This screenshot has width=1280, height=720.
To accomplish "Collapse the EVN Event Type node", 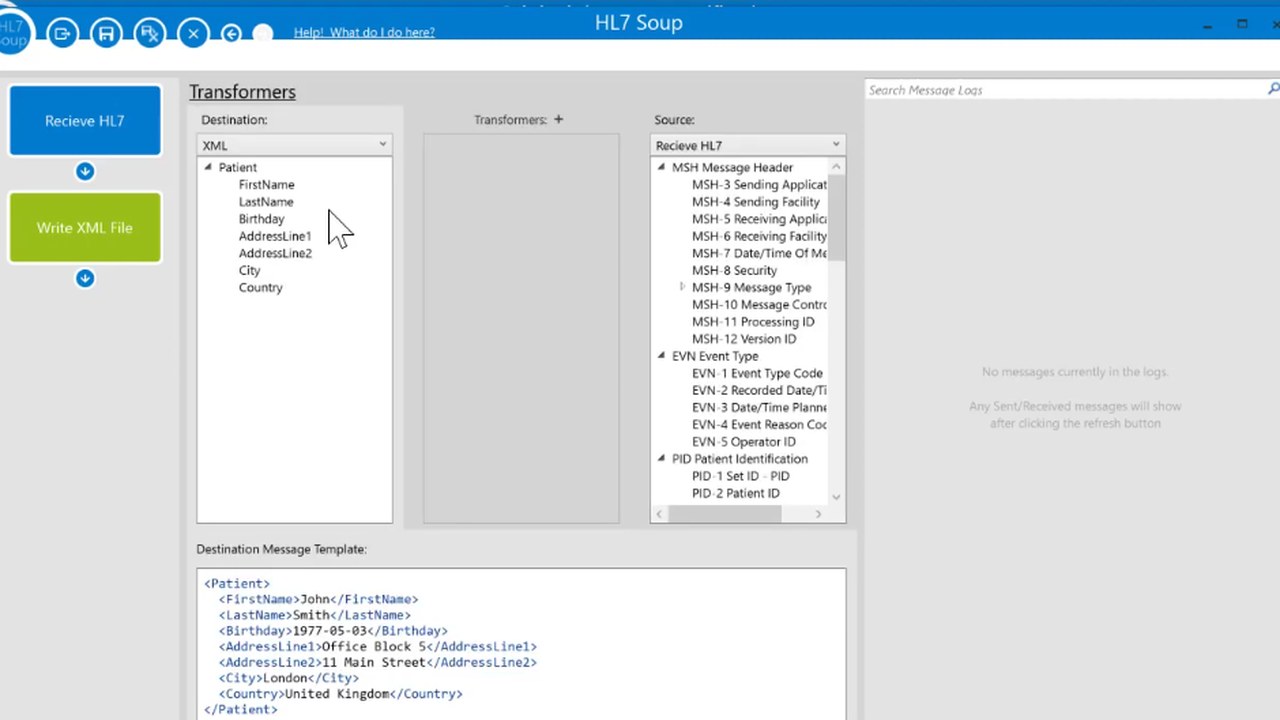I will [x=661, y=356].
